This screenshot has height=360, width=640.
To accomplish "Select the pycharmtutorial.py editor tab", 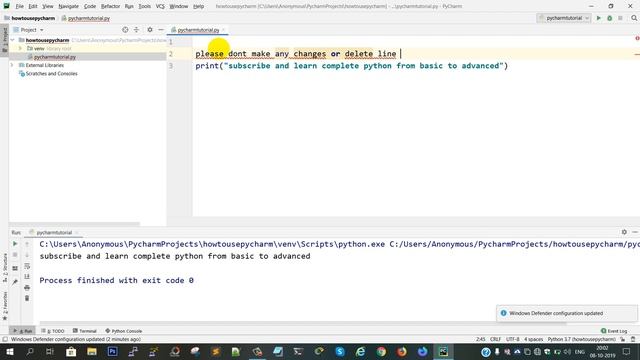I will (x=198, y=30).
